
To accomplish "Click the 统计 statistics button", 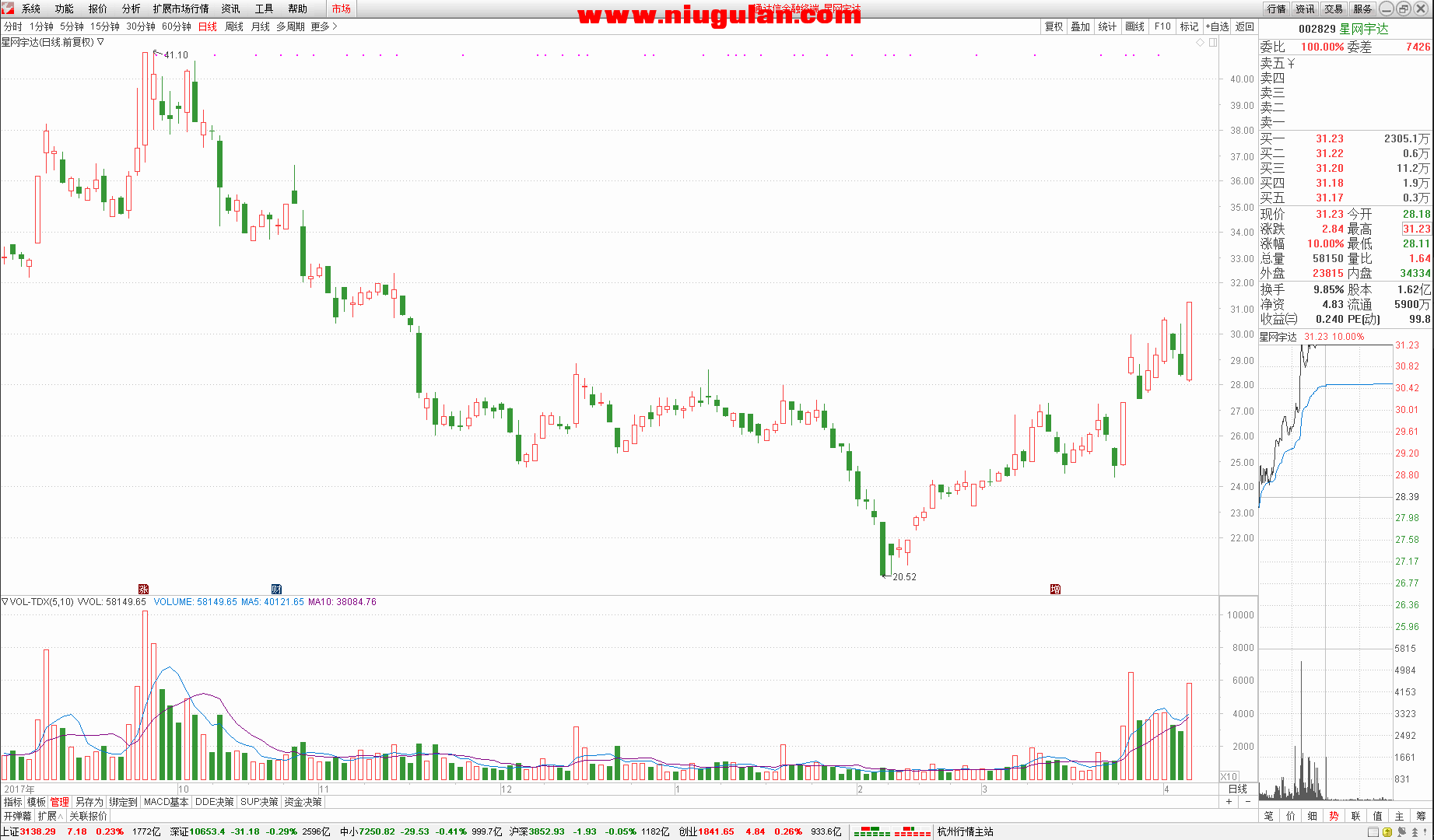I will [1108, 26].
